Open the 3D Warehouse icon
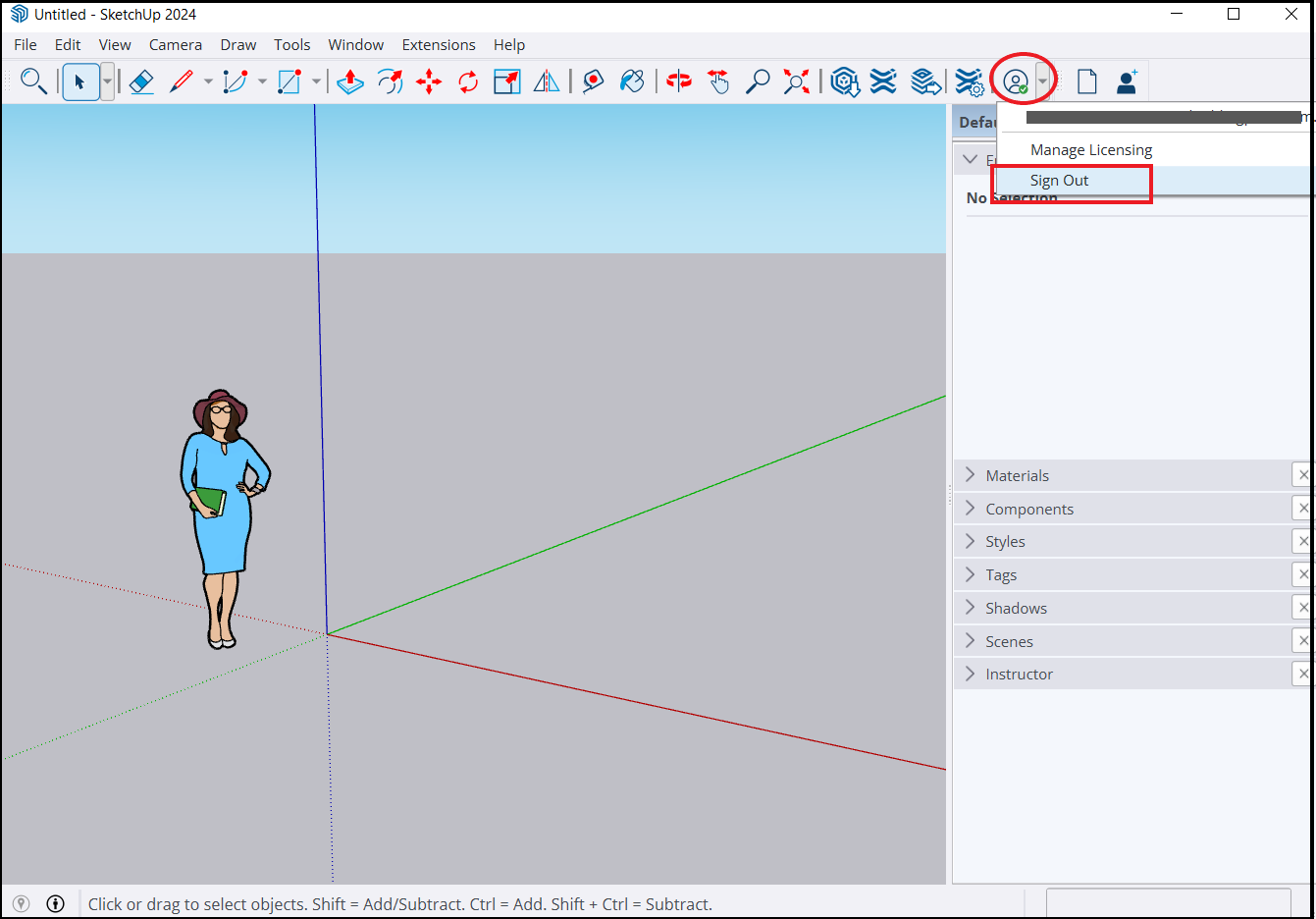Viewport: 1316px width, 919px height. [x=844, y=81]
